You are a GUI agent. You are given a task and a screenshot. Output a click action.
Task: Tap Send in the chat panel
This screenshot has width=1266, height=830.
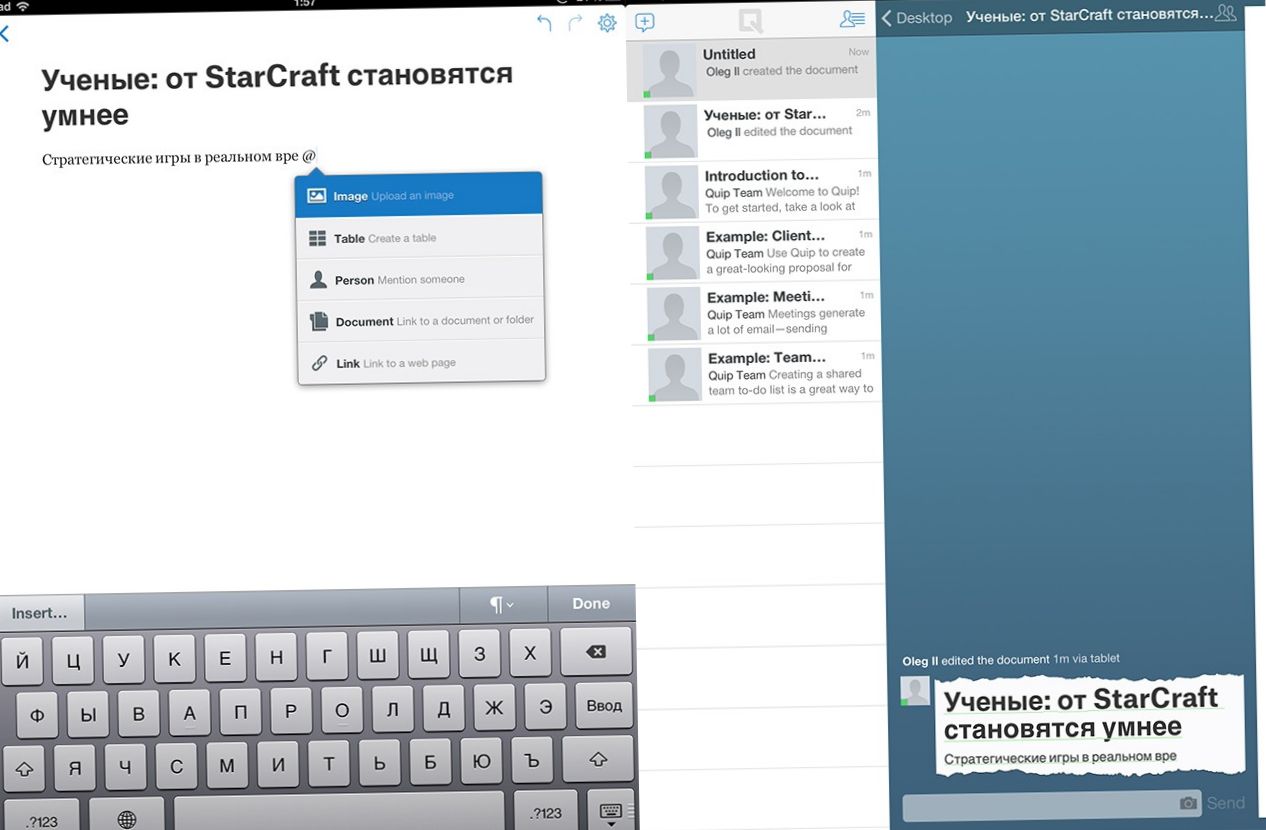1226,803
